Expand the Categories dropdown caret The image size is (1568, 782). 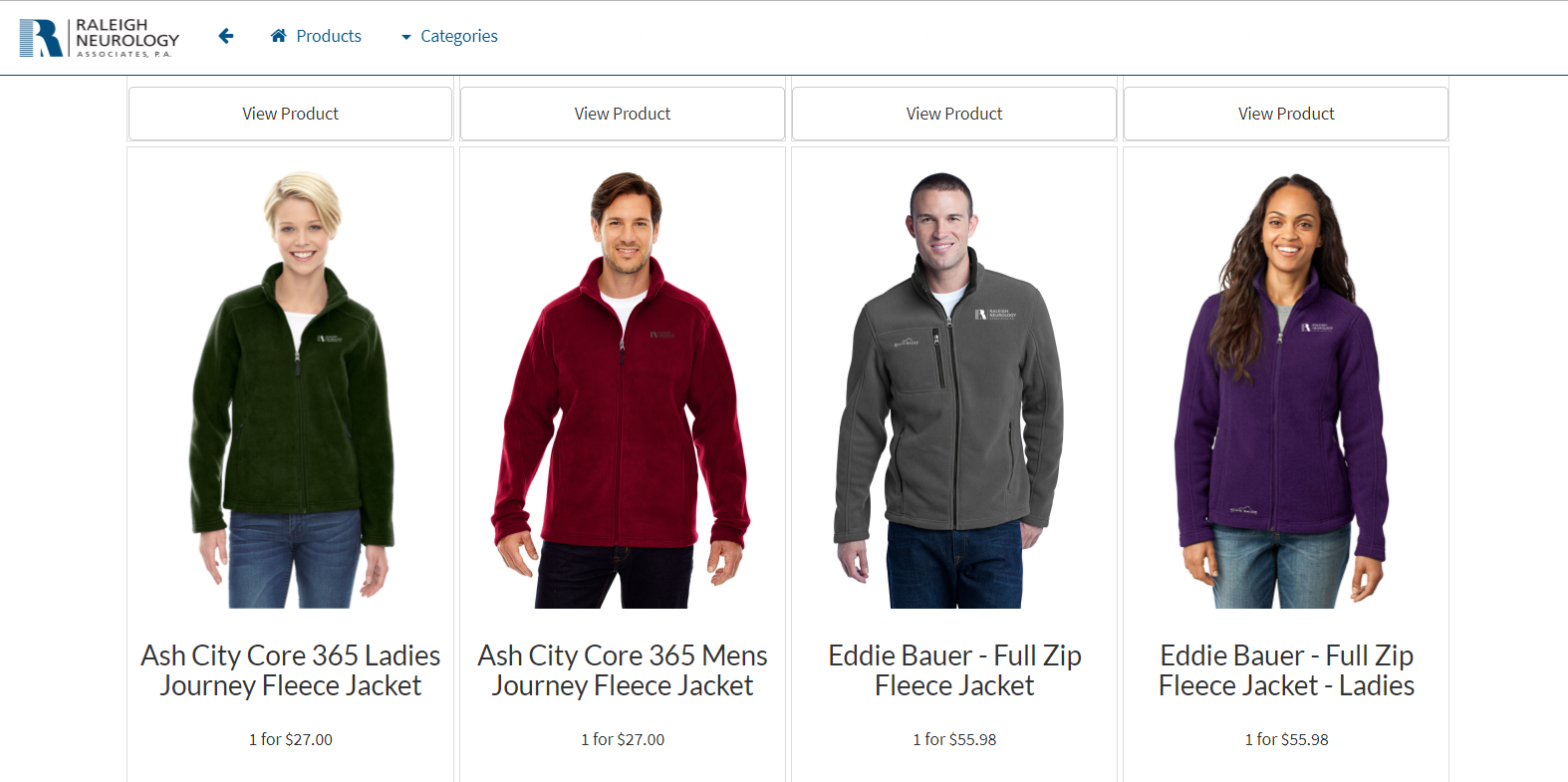405,37
